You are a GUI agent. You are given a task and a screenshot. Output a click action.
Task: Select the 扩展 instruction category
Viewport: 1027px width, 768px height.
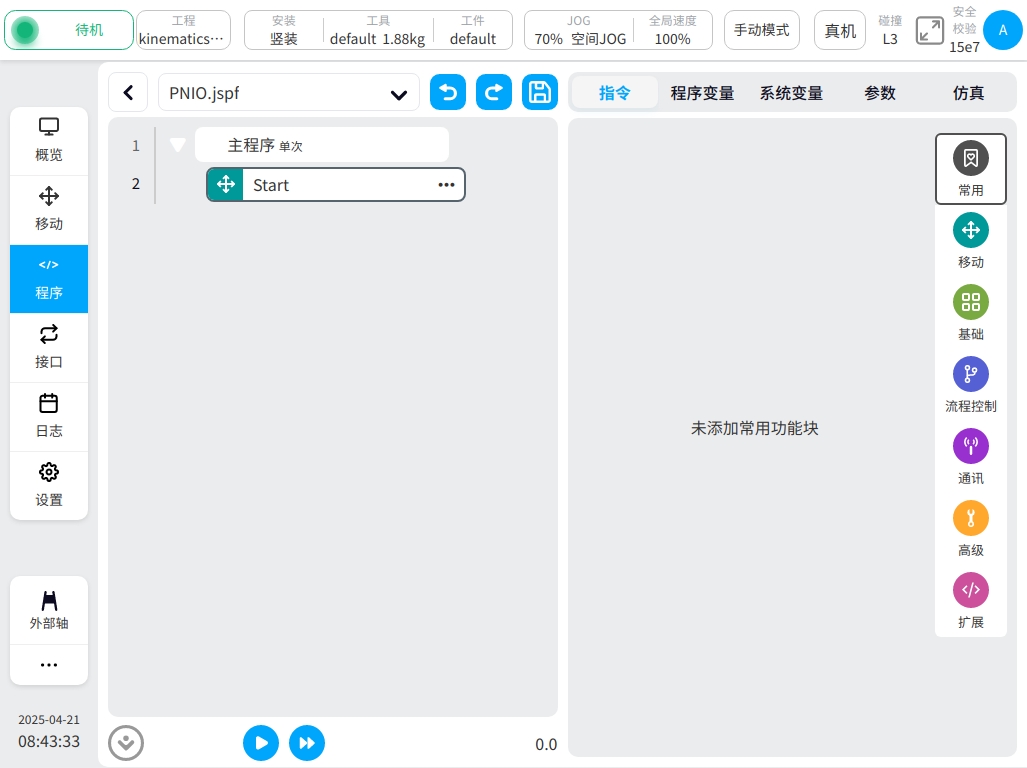(x=970, y=601)
